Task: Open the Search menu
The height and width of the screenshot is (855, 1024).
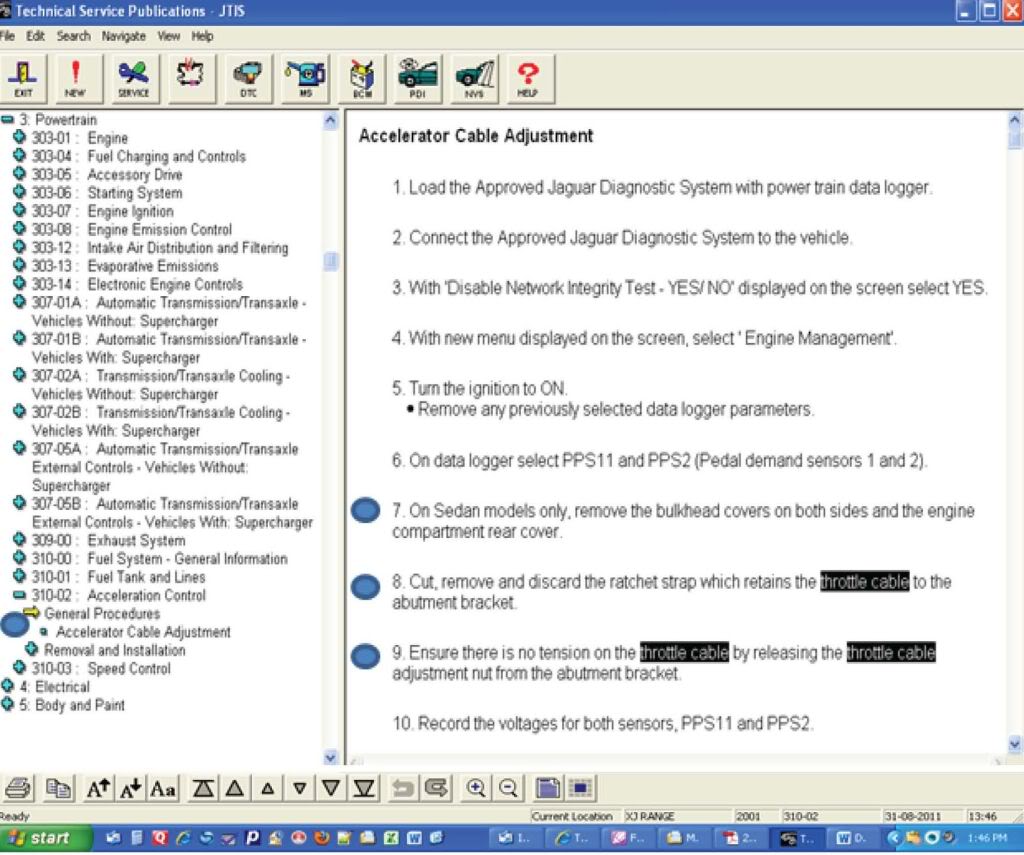Action: click(x=73, y=36)
